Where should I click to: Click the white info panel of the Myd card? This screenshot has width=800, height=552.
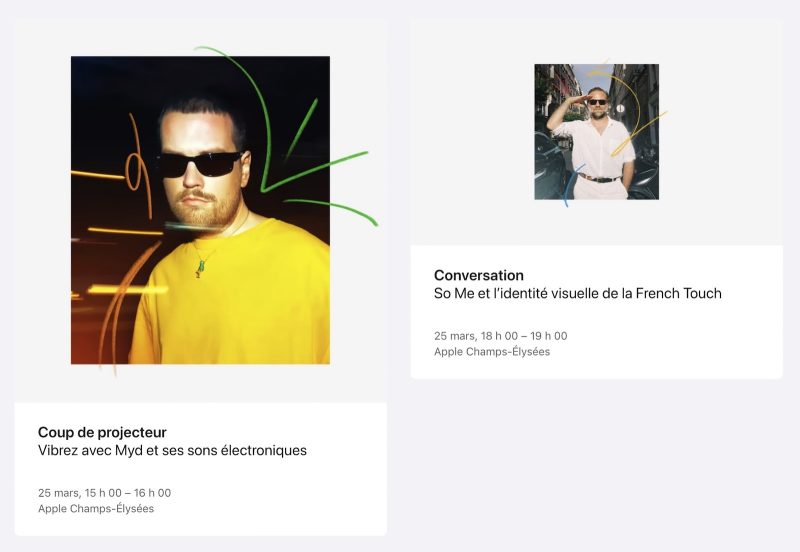201,469
